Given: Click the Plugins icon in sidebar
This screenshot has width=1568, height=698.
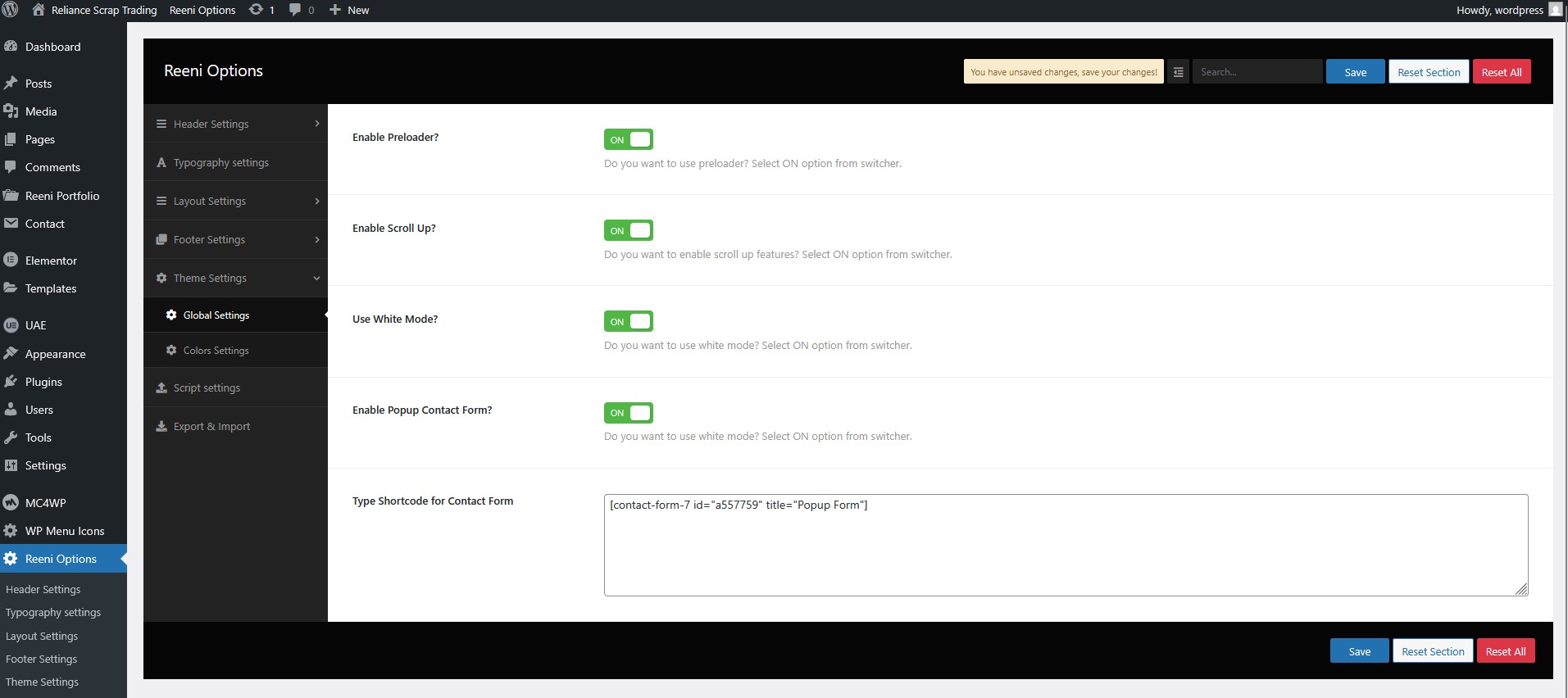Looking at the screenshot, I should click(11, 382).
